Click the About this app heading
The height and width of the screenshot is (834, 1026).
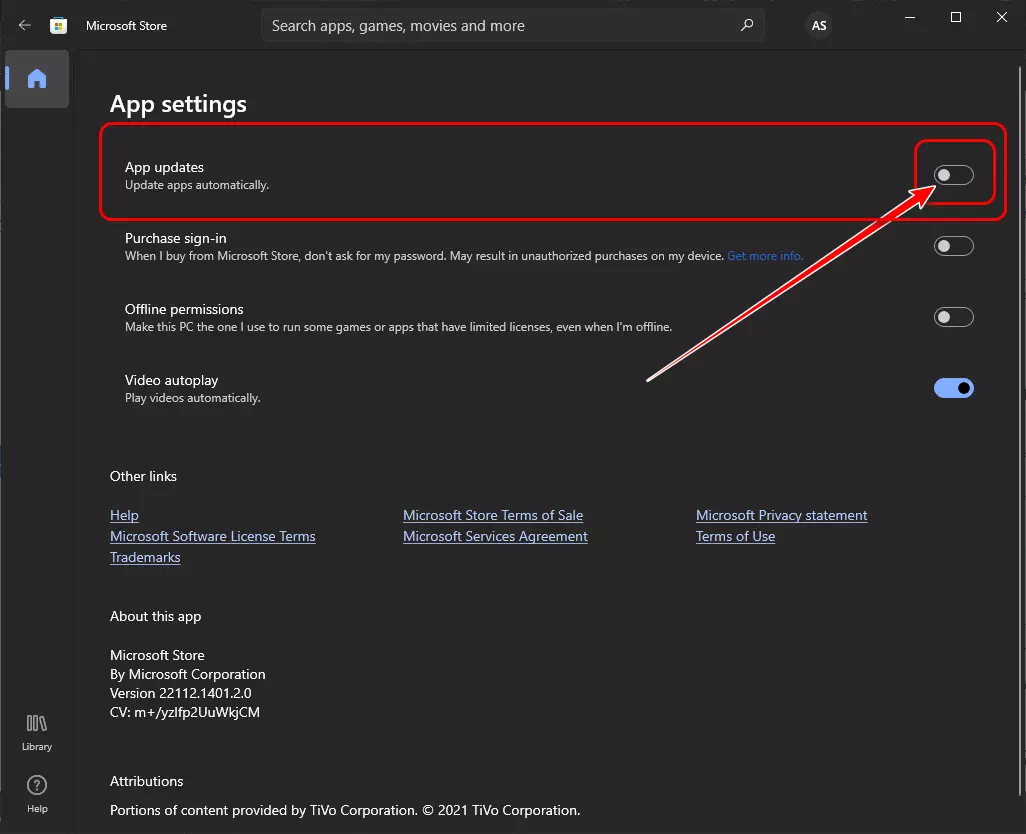click(x=156, y=616)
